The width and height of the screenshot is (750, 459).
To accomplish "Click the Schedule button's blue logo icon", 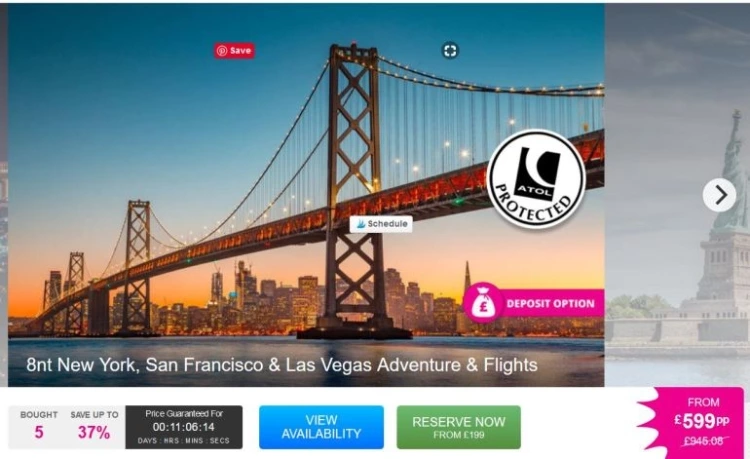I will coord(361,224).
